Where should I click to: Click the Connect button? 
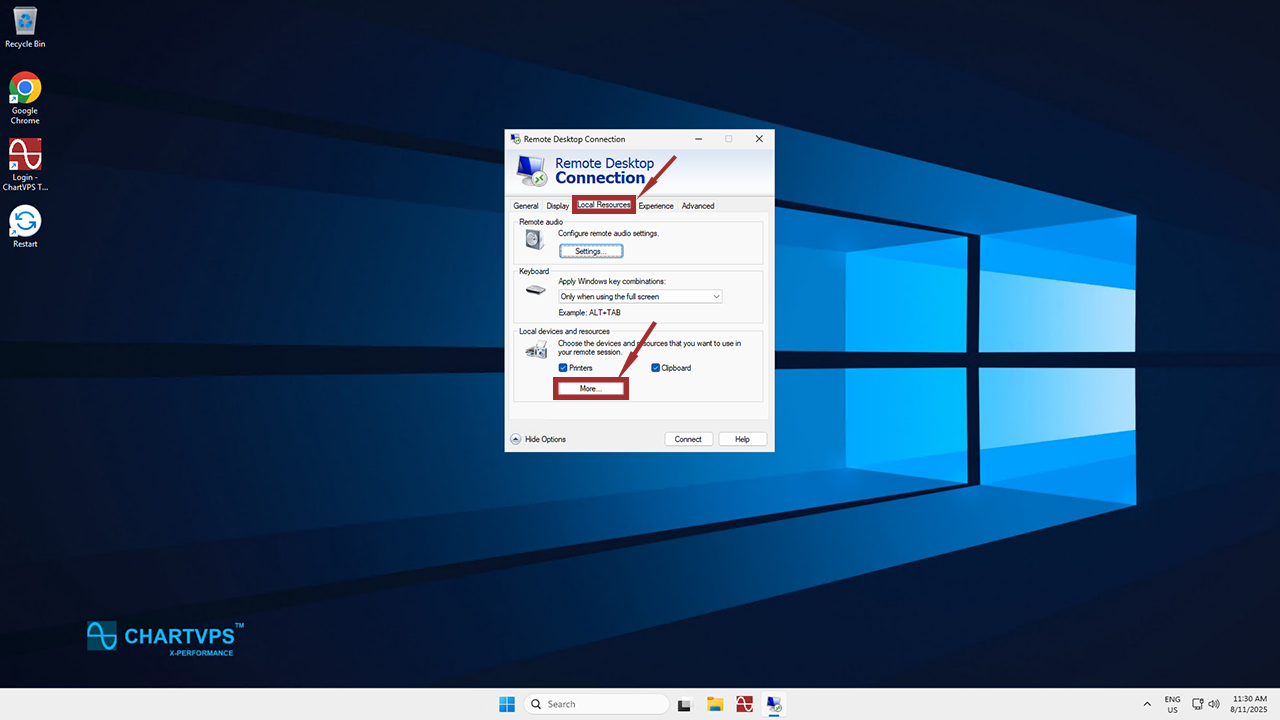point(688,439)
